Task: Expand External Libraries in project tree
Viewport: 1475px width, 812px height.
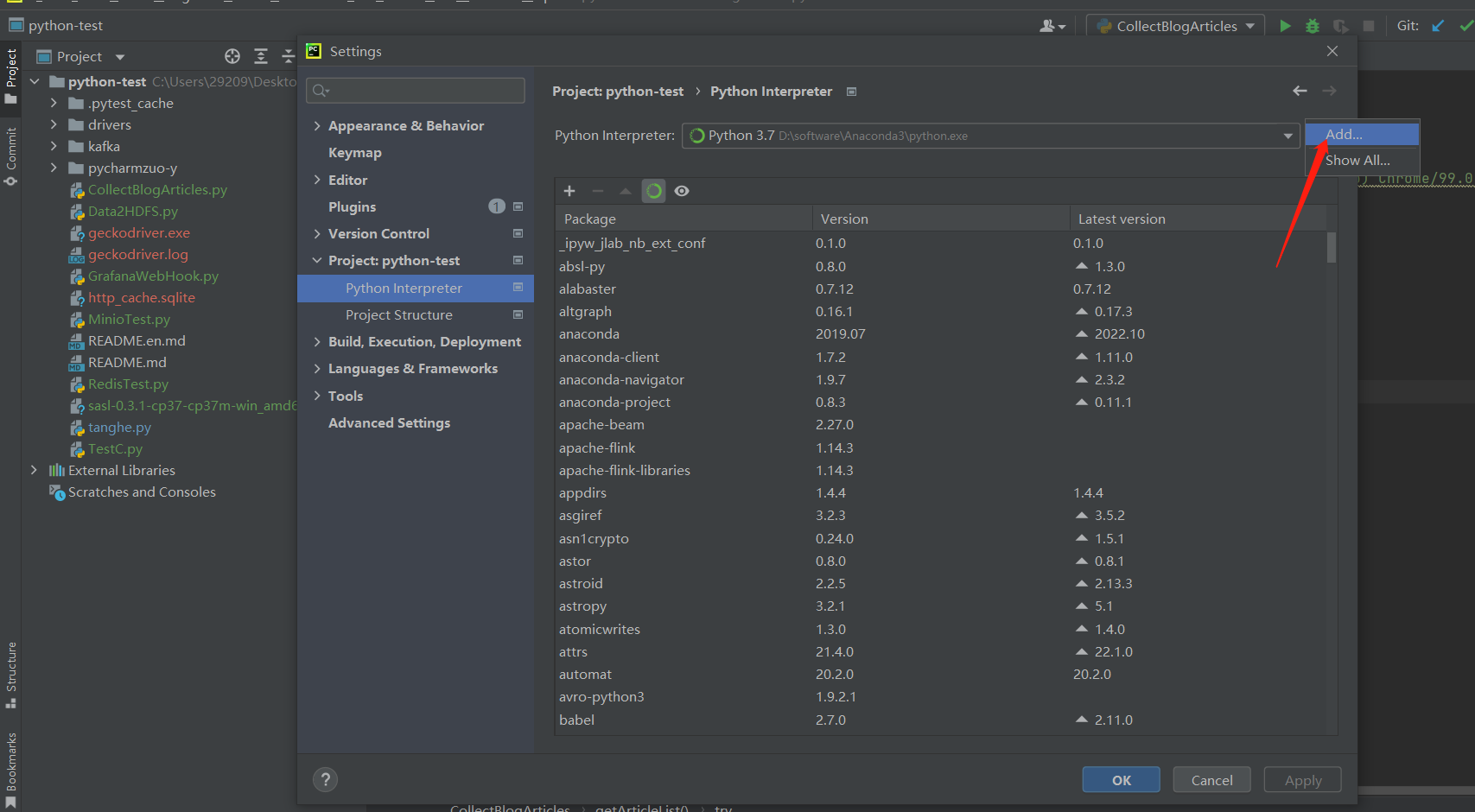Action: click(x=34, y=470)
